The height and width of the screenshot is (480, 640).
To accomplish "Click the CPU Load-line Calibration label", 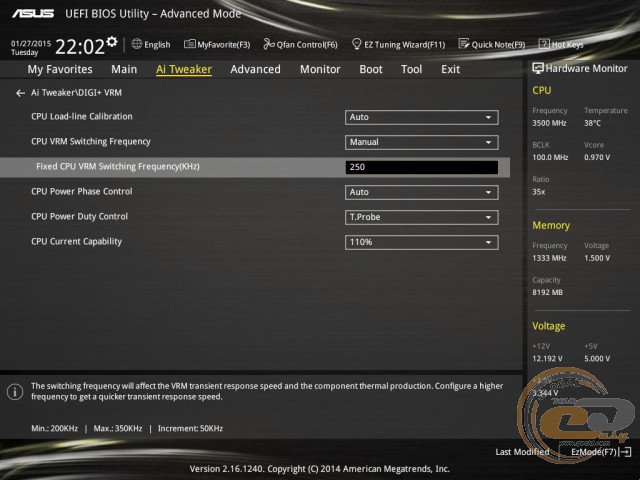I will [x=82, y=116].
